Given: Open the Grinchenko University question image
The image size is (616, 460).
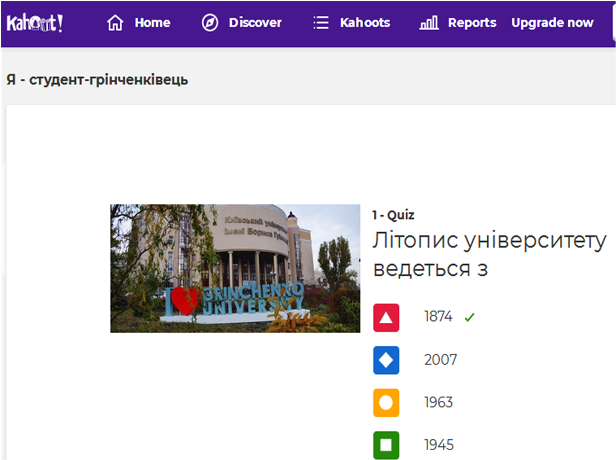Looking at the screenshot, I should click(235, 268).
